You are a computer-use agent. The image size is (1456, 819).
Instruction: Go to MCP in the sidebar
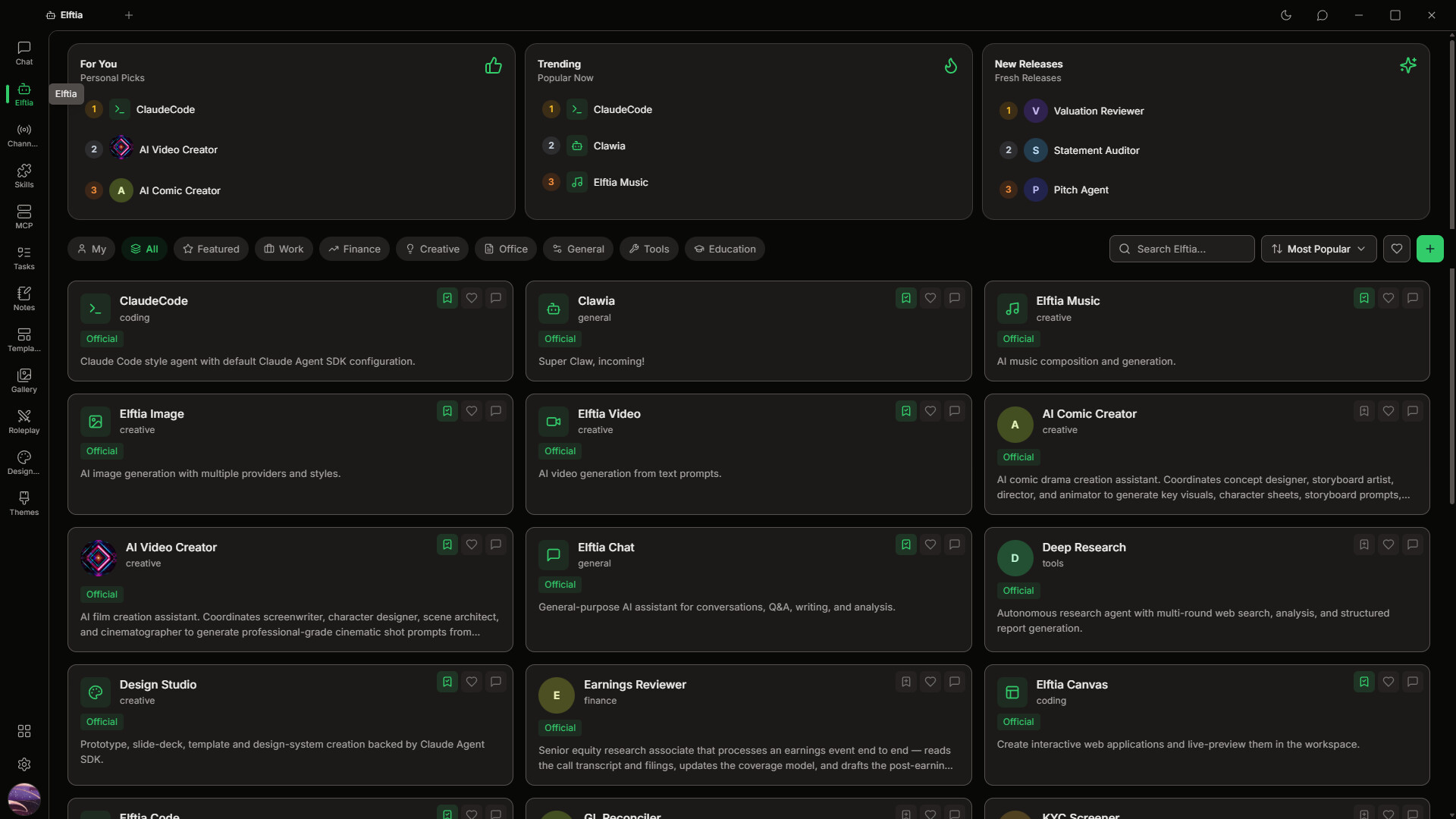(x=24, y=217)
